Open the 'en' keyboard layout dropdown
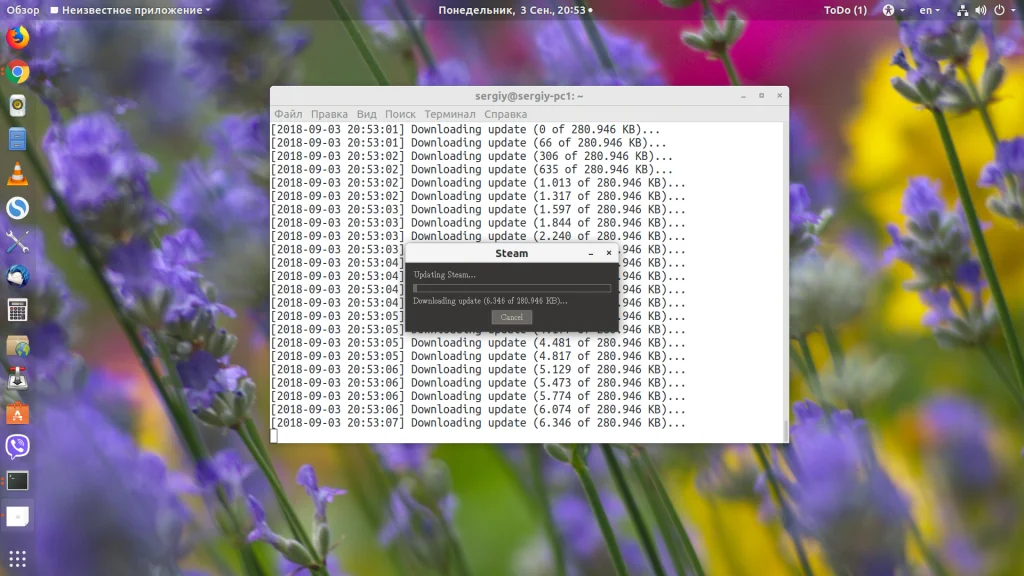 (x=929, y=10)
